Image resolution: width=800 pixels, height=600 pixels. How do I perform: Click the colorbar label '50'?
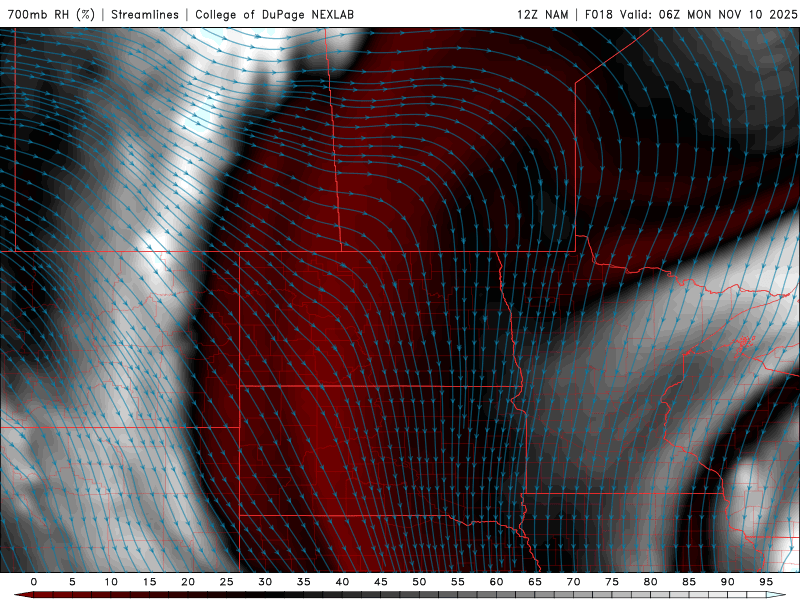pyautogui.click(x=419, y=582)
